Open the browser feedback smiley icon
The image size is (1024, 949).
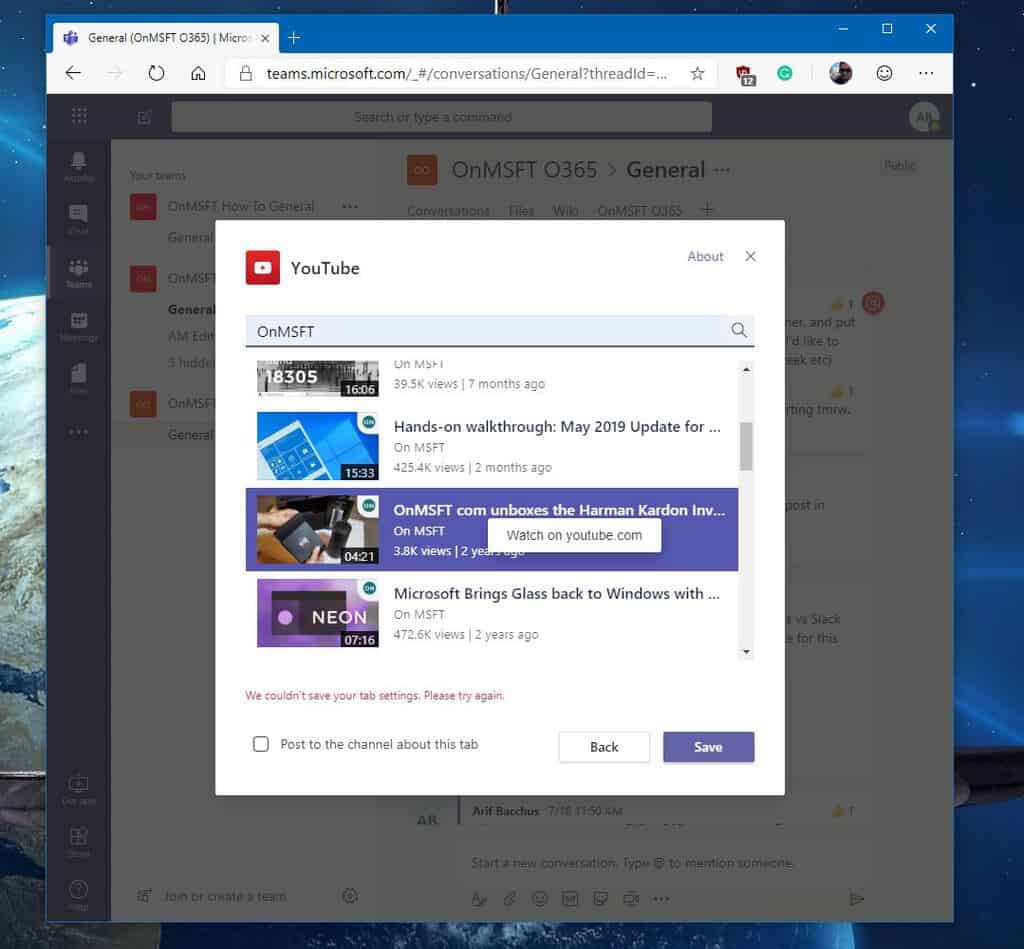(884, 73)
